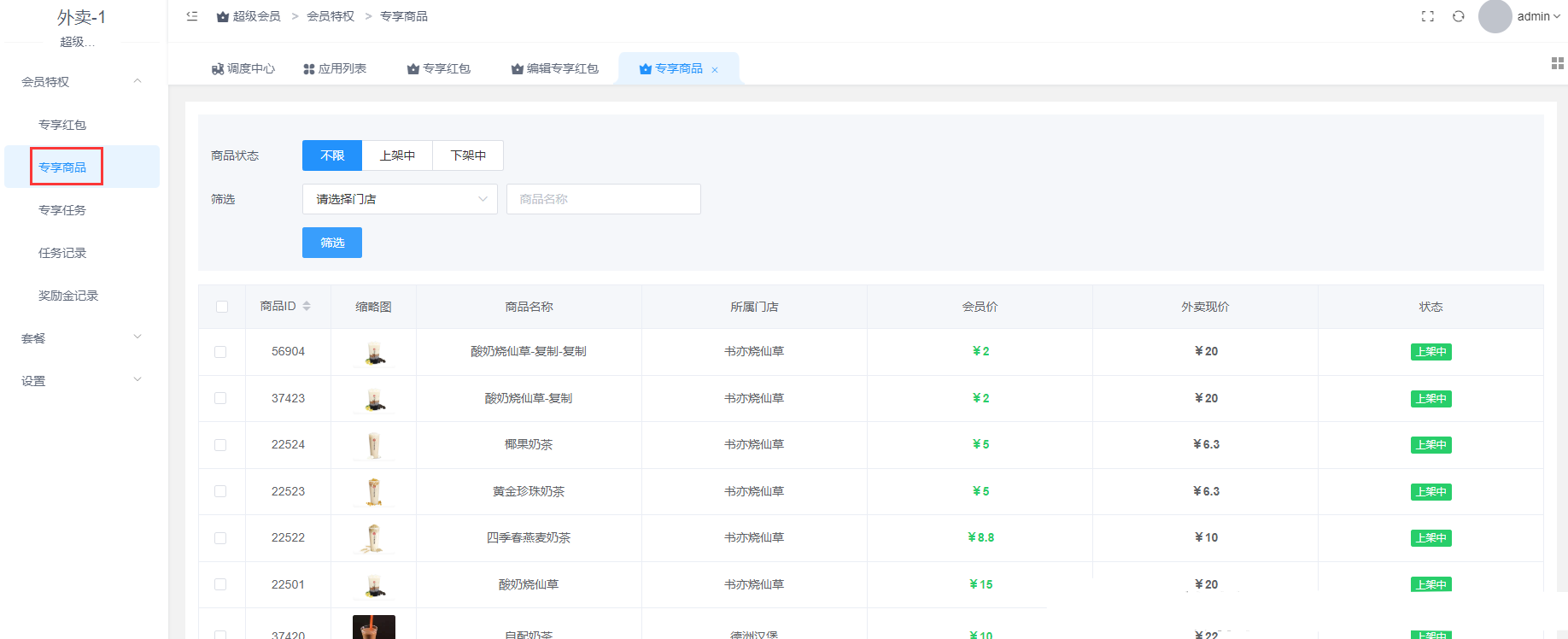The width and height of the screenshot is (1568, 639).
Task: Click the sidebar collapse icon in header
Action: (x=192, y=16)
